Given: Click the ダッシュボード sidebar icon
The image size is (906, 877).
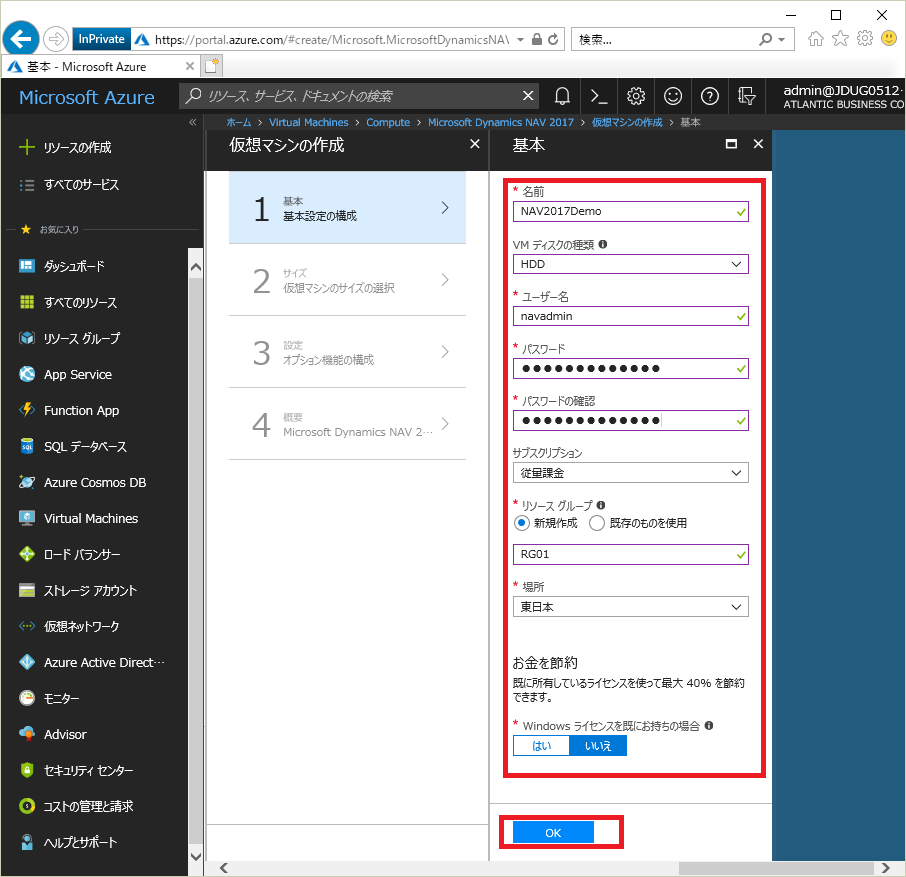Looking at the screenshot, I should click(x=27, y=266).
